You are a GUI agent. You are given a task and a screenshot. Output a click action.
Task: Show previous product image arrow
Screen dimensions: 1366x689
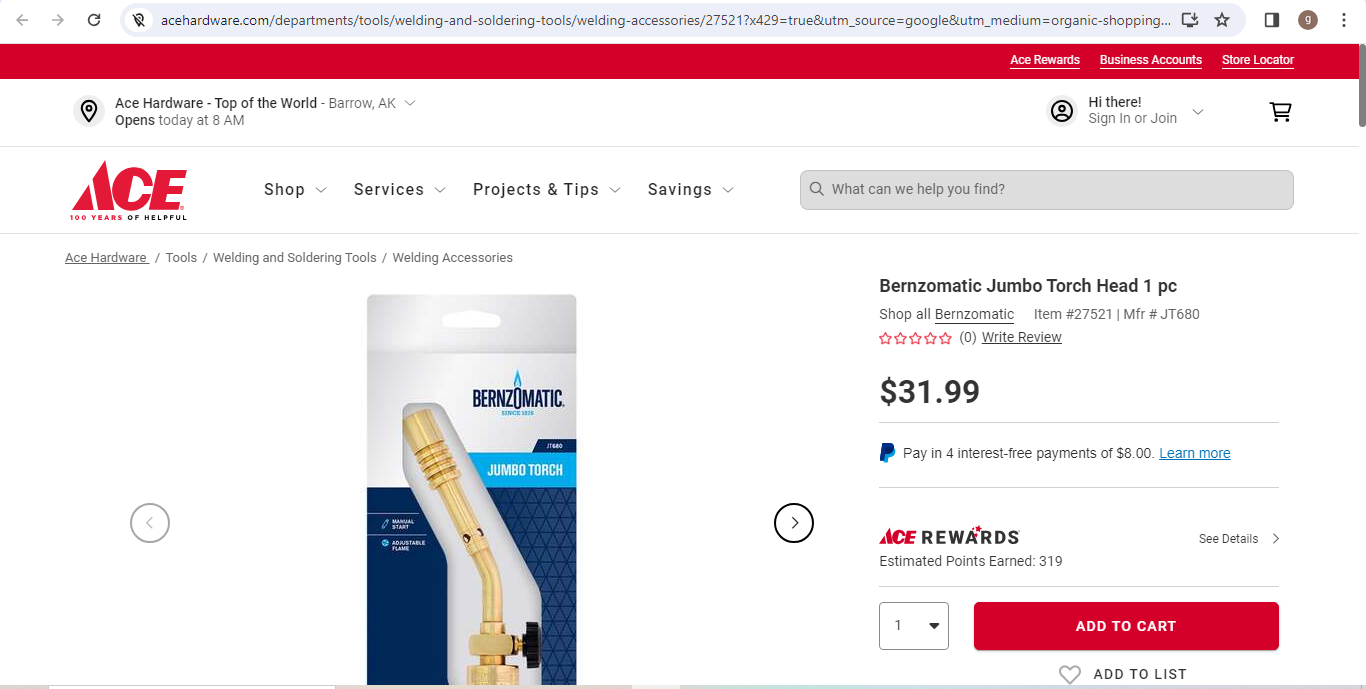point(150,522)
